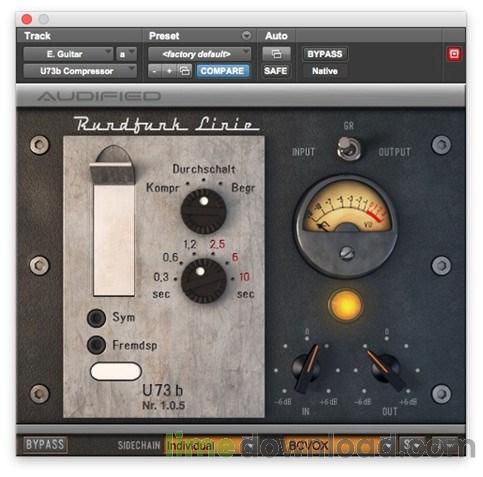Click the release time sec knob

[204, 281]
